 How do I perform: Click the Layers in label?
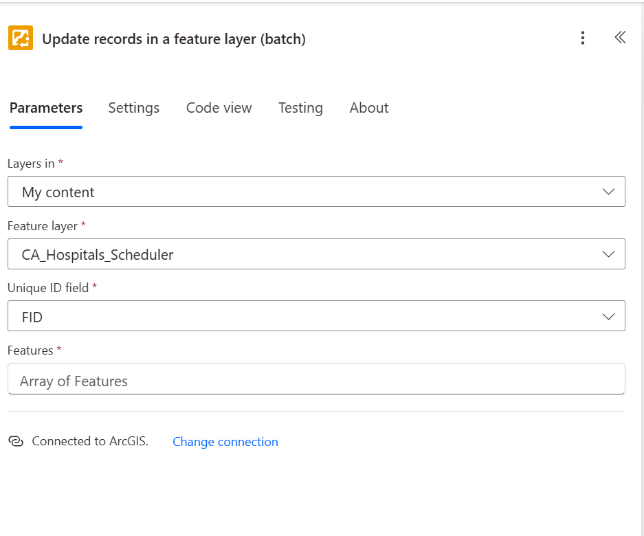[x=31, y=163]
